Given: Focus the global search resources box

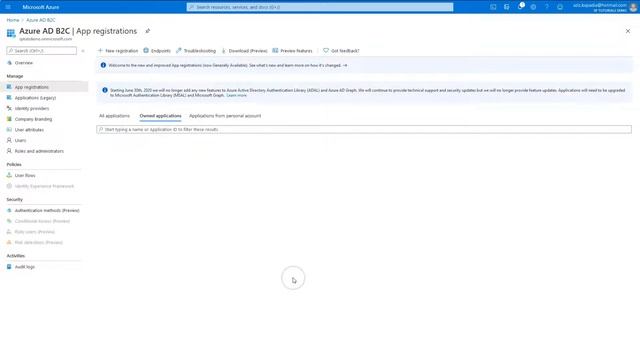Looking at the screenshot, I should click(x=320, y=7).
